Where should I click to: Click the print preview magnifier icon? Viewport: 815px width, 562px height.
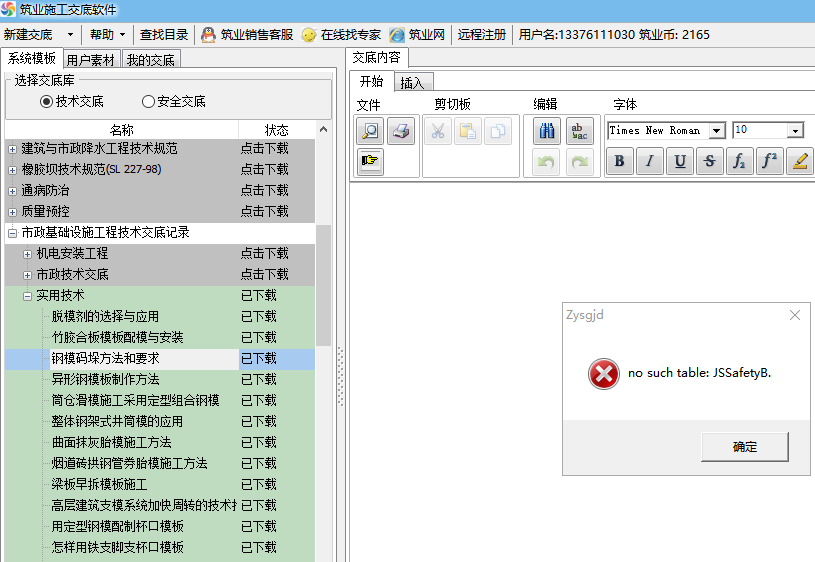click(371, 131)
